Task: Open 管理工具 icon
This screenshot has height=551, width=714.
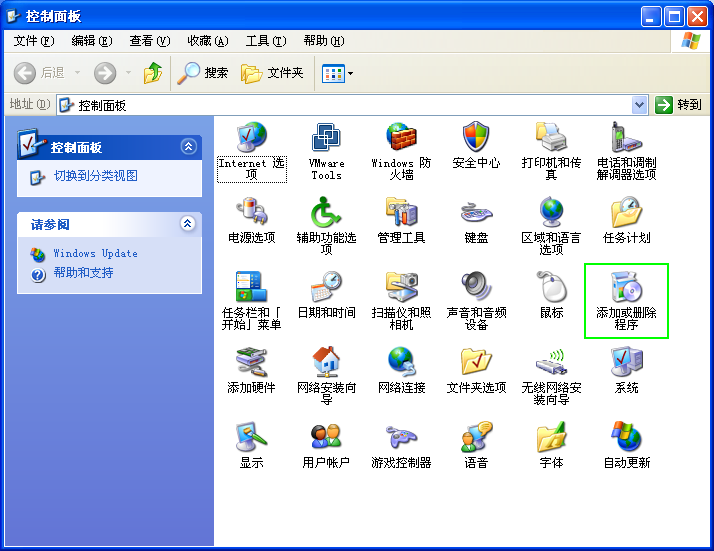Action: coord(401,212)
